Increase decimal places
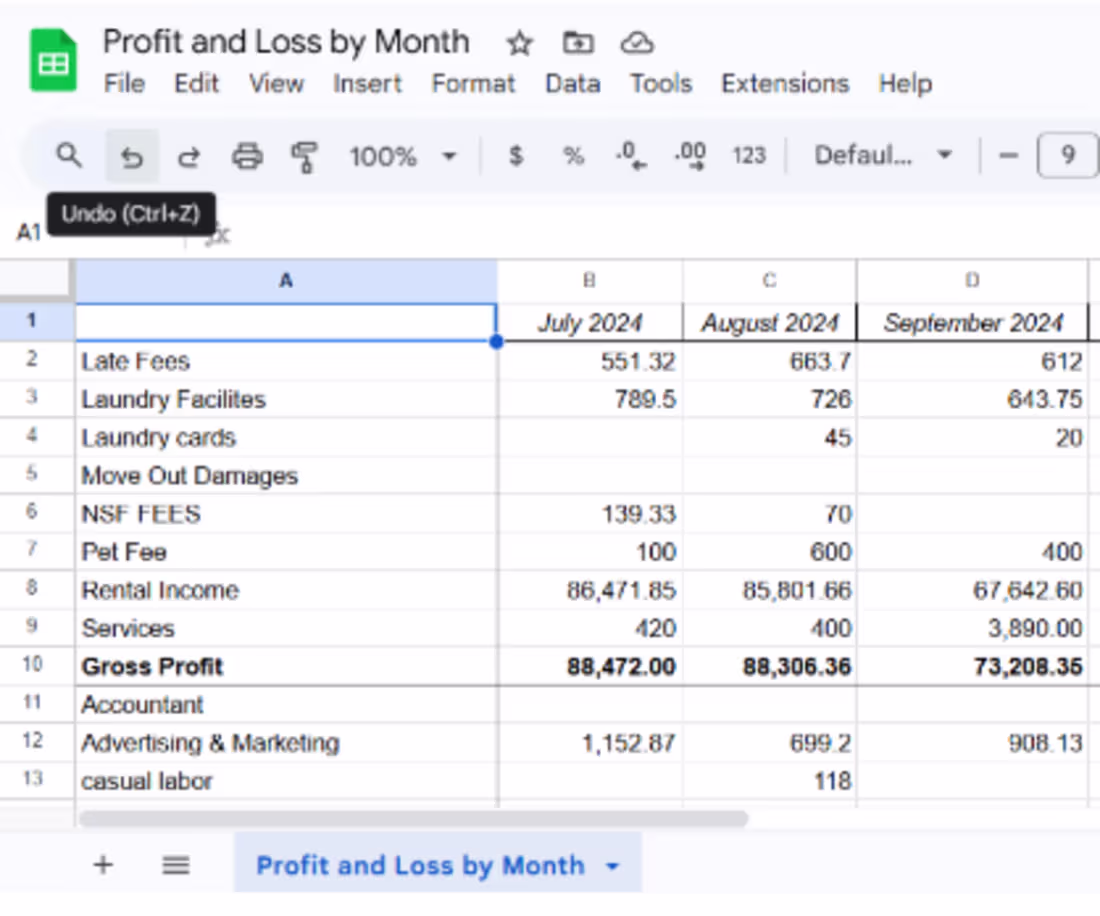The width and height of the screenshot is (1100, 916). (x=690, y=155)
